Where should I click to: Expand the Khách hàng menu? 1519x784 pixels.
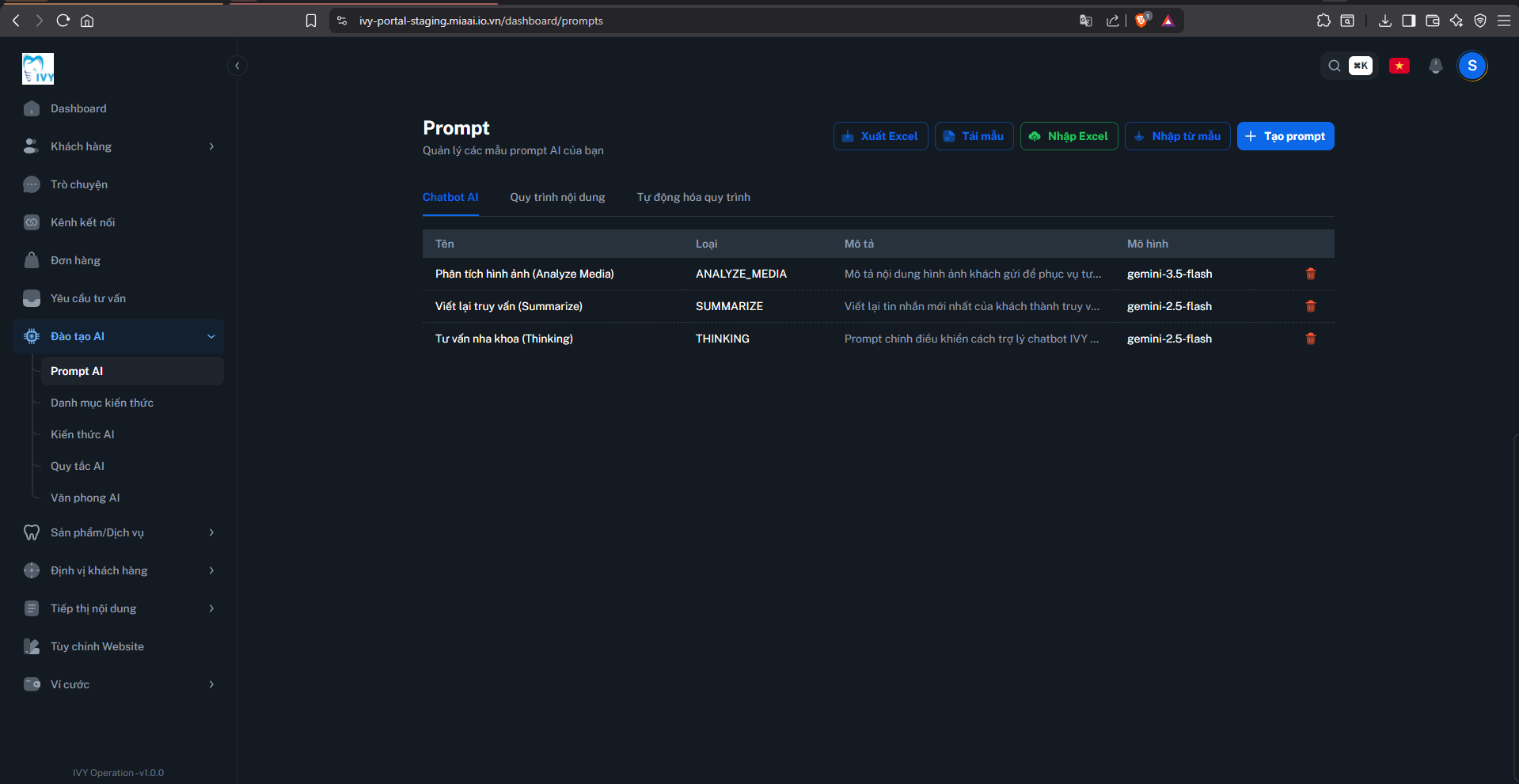coord(119,146)
